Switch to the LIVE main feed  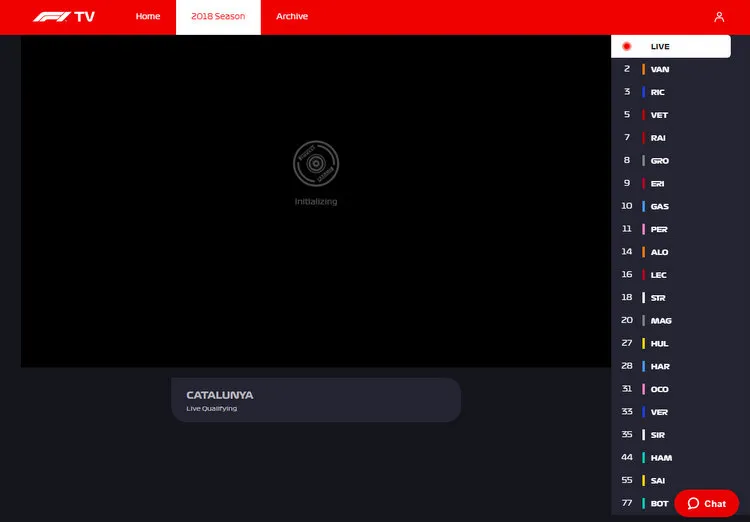(671, 46)
